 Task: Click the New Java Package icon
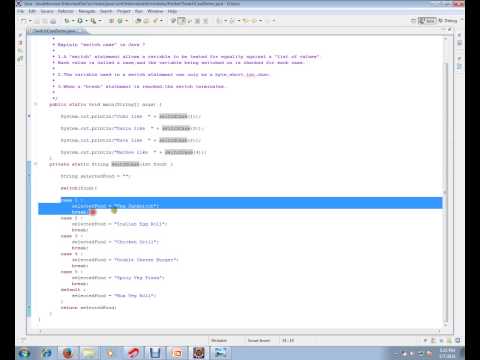[111, 21]
